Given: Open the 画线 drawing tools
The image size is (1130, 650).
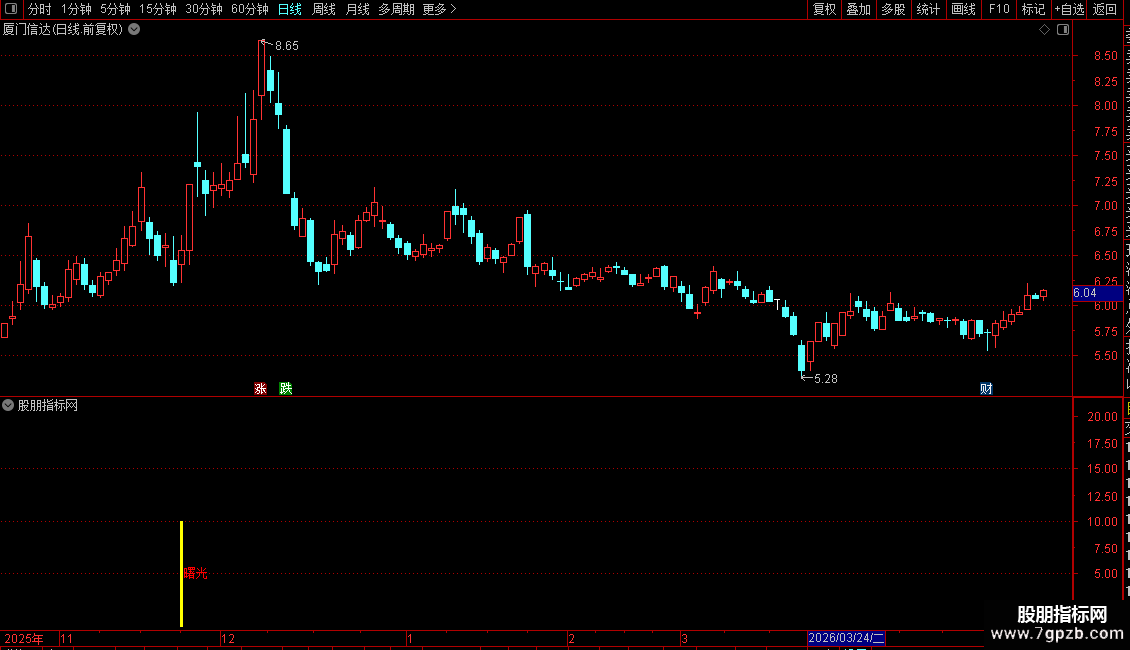Looking at the screenshot, I should [963, 9].
